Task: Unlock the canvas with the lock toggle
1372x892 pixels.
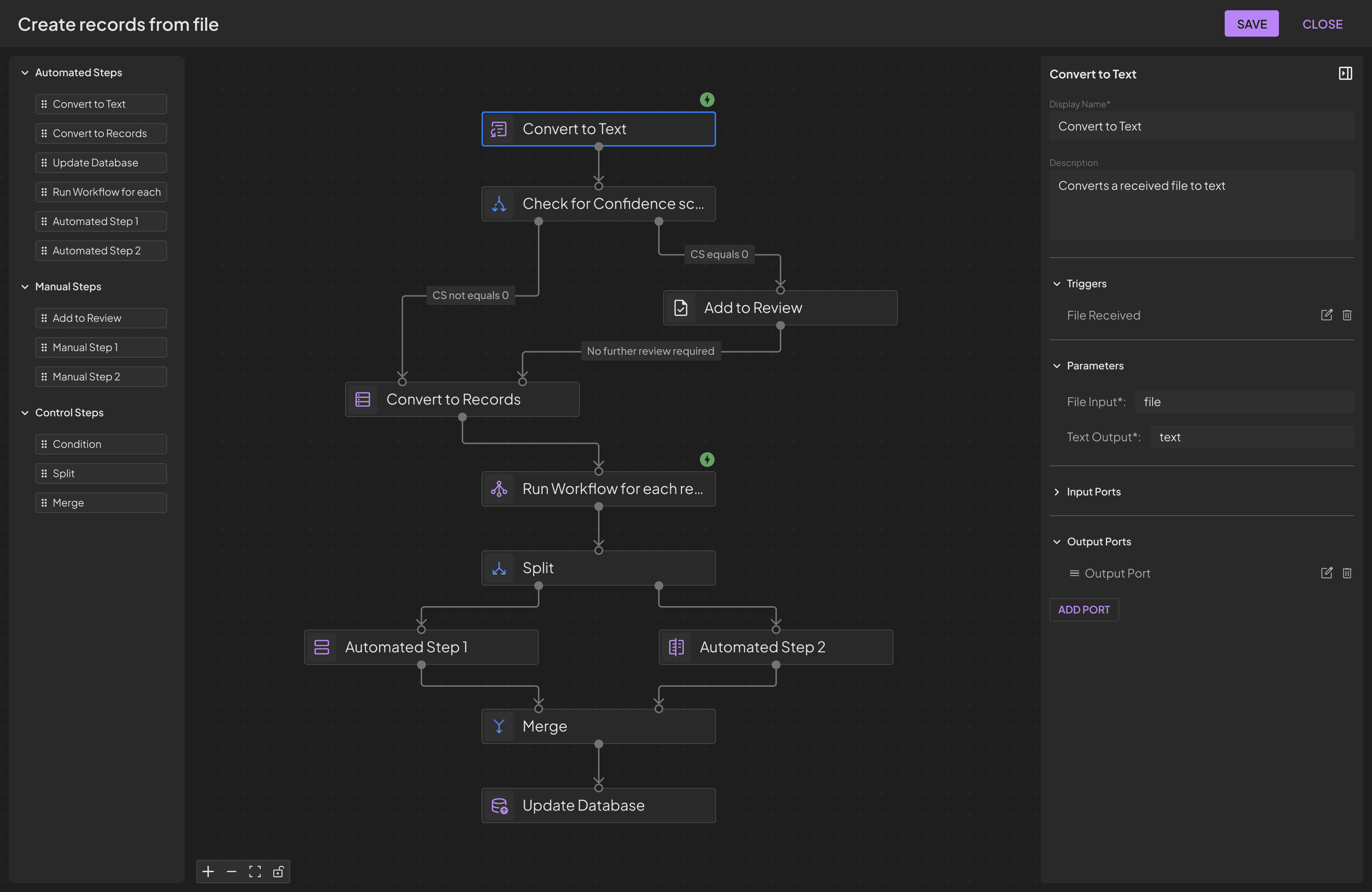Action: tap(279, 871)
